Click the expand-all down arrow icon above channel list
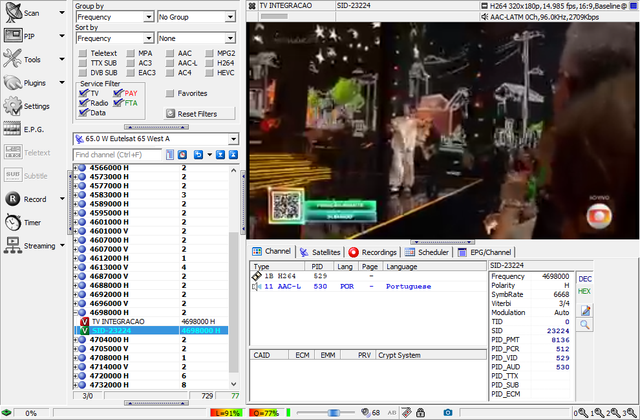The image size is (640, 420). point(220,155)
